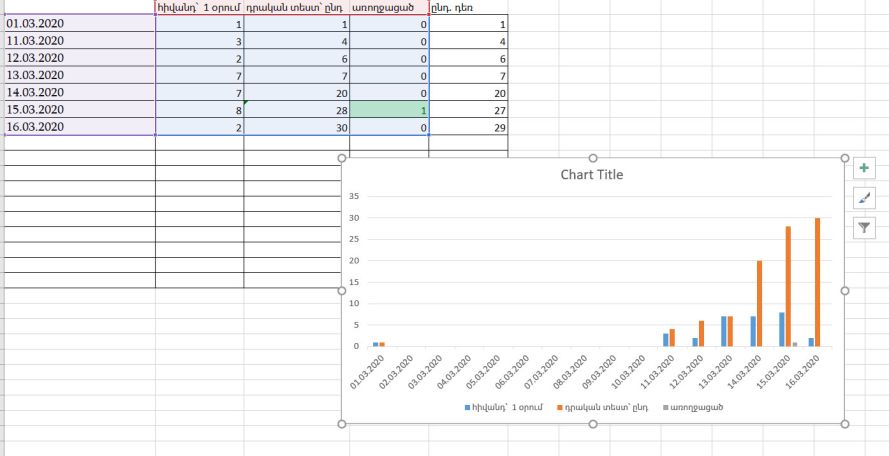Select the Chart Title text
The image size is (889, 456).
tap(591, 175)
